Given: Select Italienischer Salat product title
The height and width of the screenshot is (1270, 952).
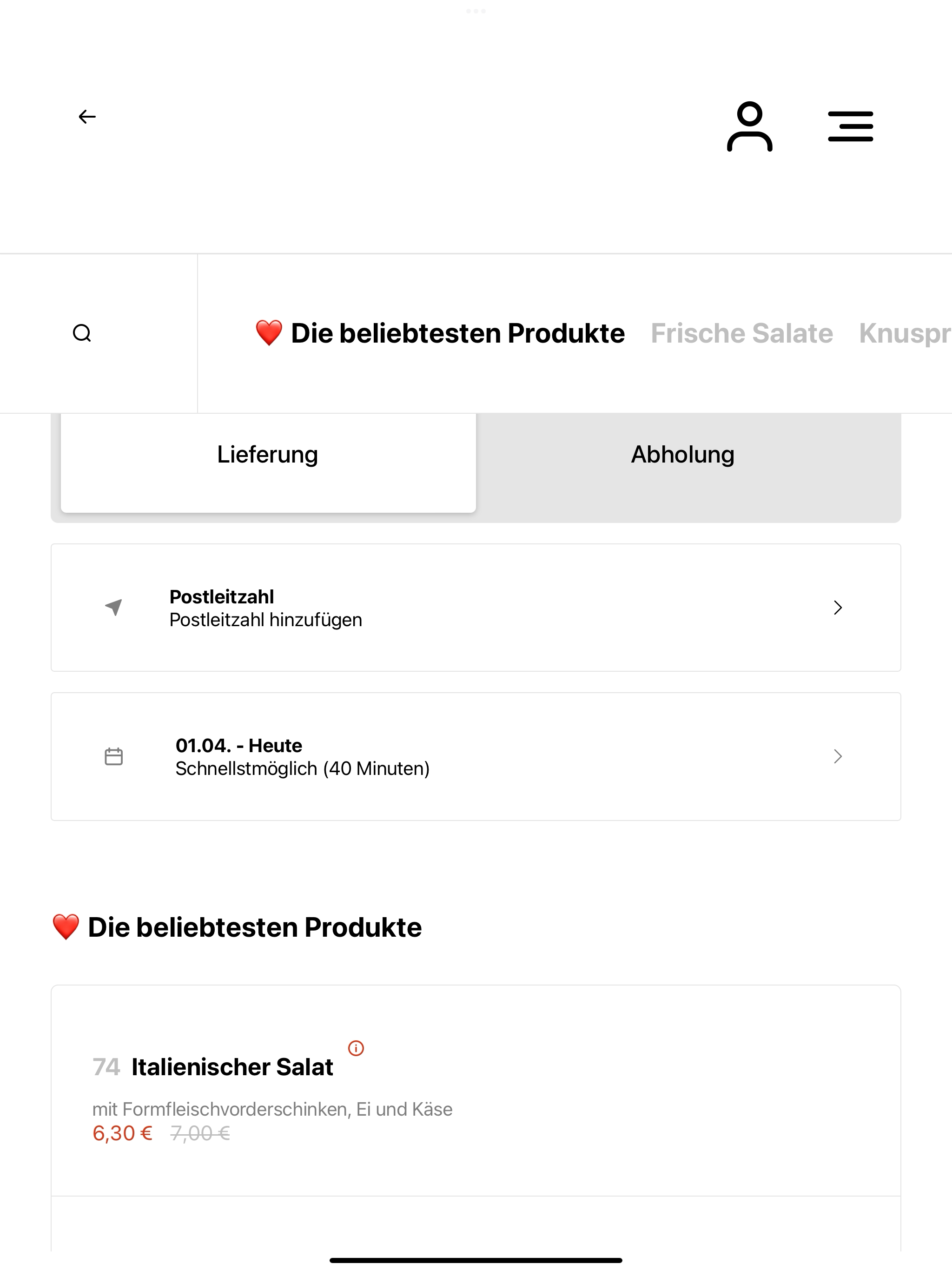Looking at the screenshot, I should (232, 1067).
